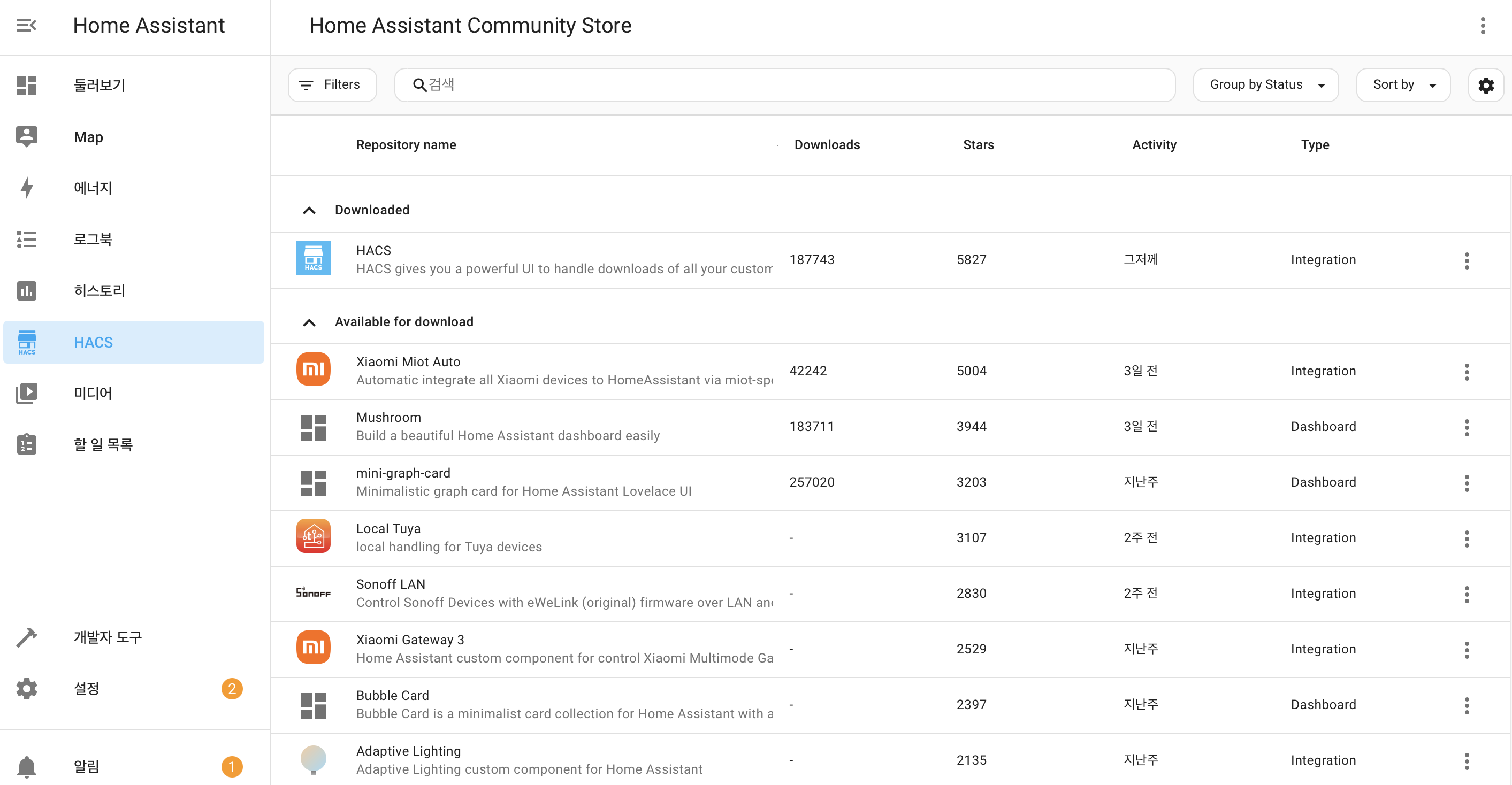1512x785 pixels.
Task: Open the Mushroom repository row
Action: [x=507, y=427]
